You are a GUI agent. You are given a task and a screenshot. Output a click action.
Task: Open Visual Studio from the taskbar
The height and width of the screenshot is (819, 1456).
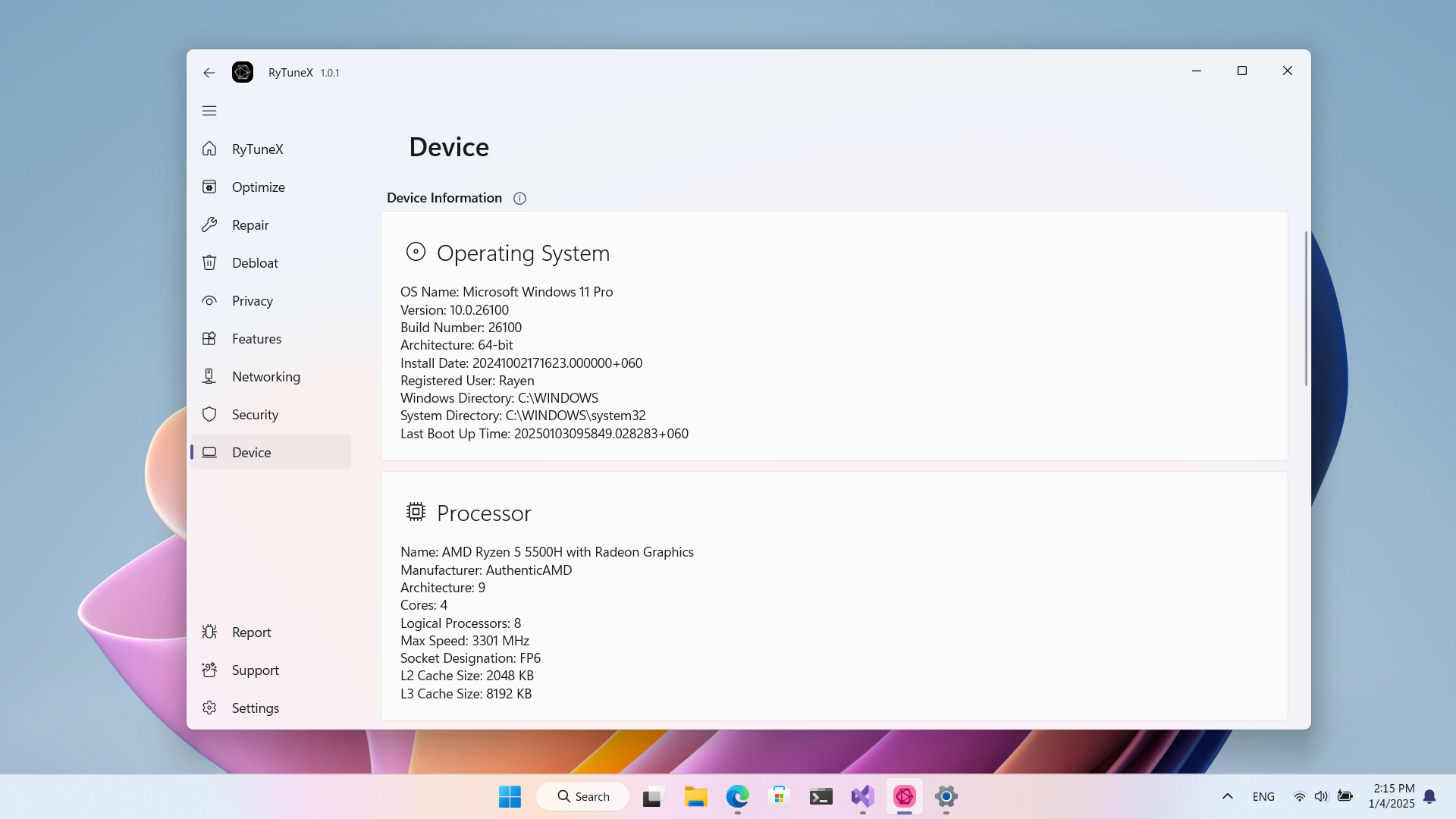pos(863,796)
